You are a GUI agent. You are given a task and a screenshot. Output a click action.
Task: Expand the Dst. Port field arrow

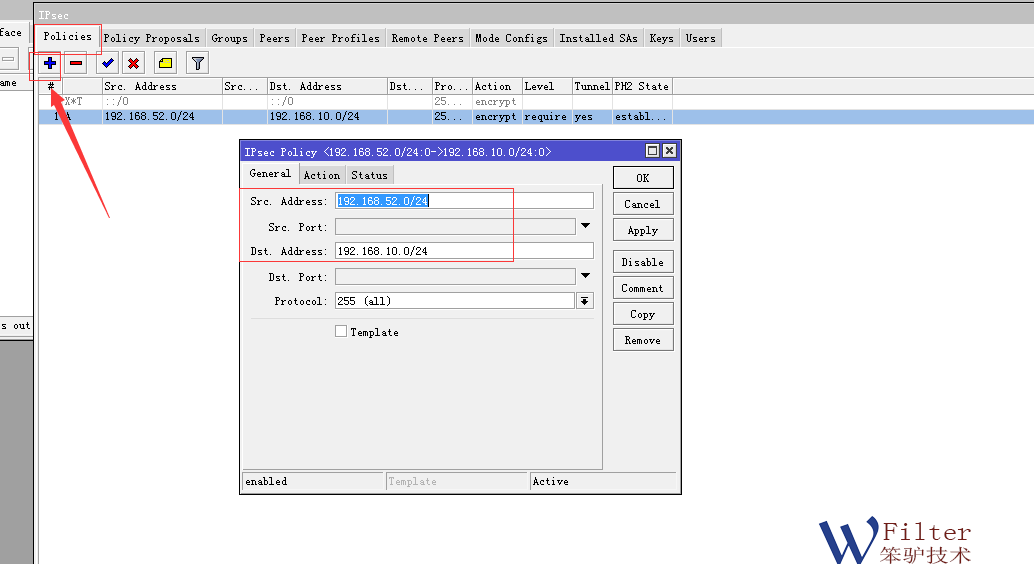(x=585, y=276)
